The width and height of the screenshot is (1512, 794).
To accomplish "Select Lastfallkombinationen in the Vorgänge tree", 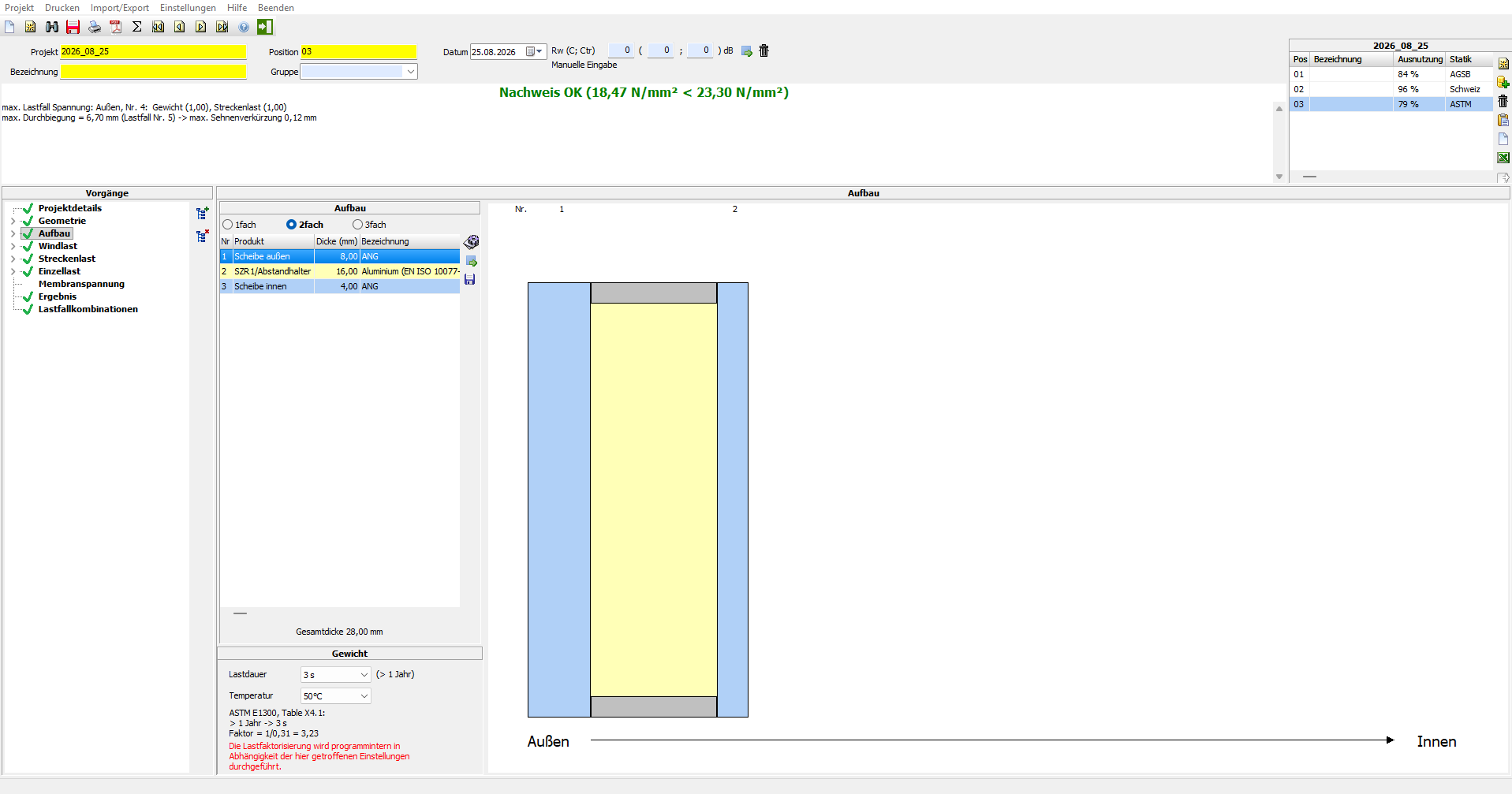I will coord(88,309).
